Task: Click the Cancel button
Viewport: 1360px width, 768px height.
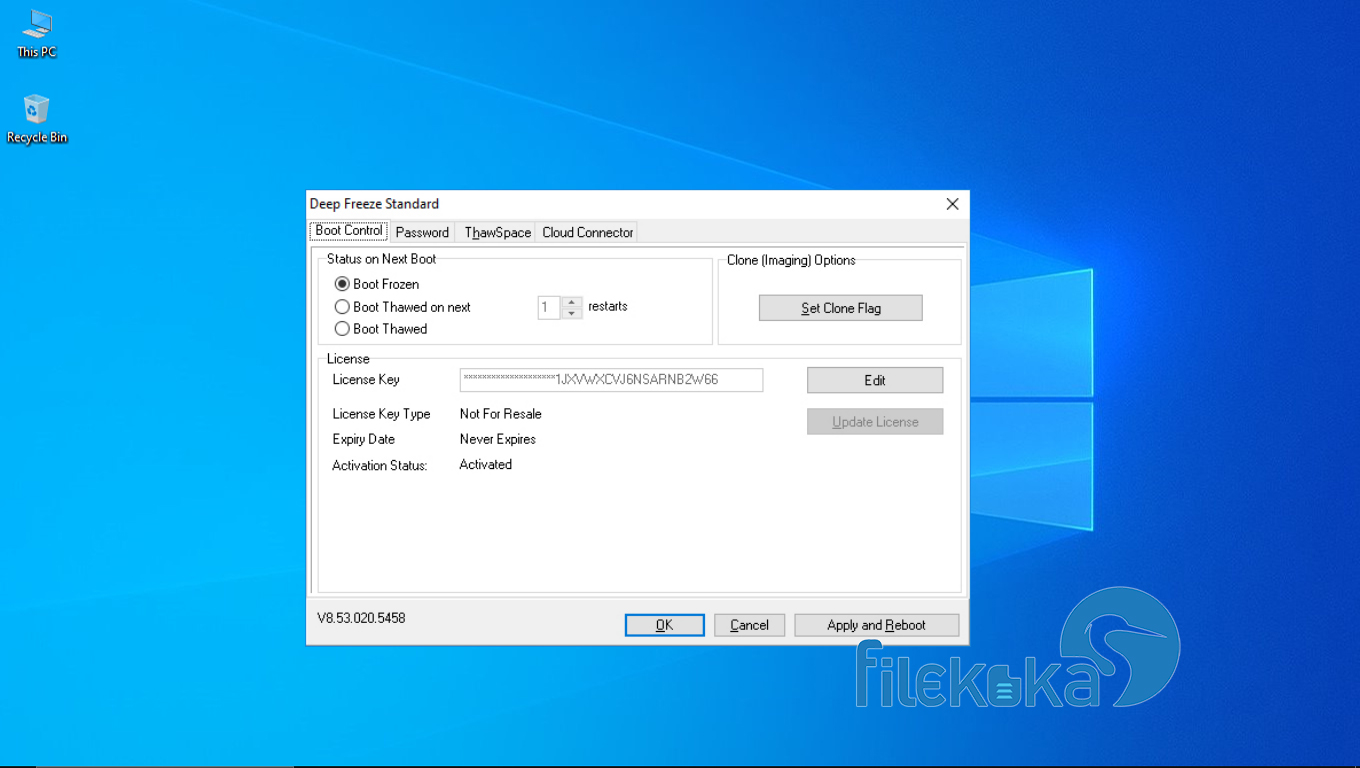Action: pos(749,625)
